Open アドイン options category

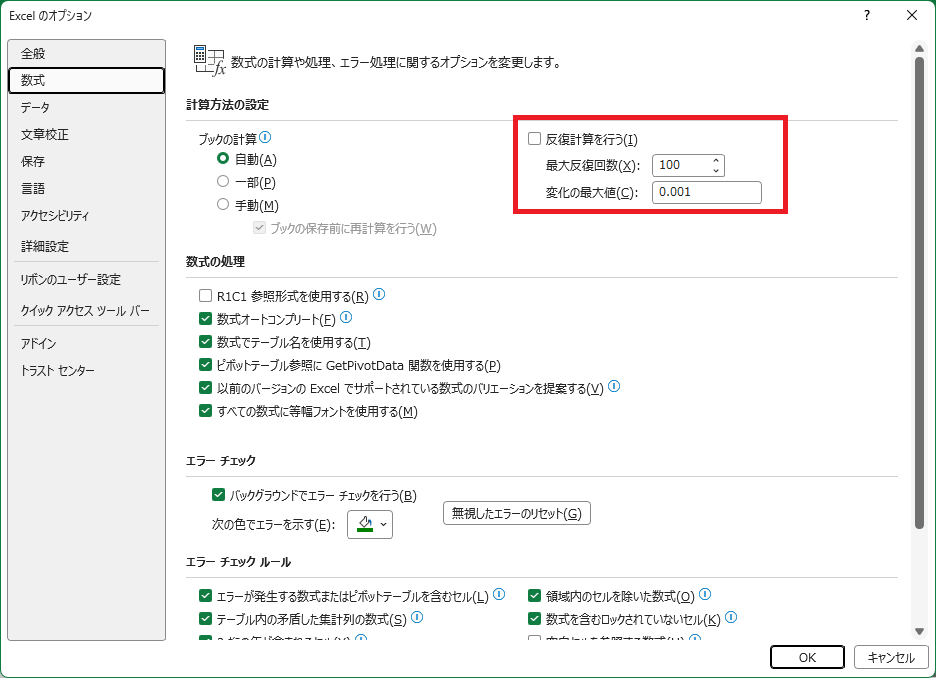[x=87, y=343]
